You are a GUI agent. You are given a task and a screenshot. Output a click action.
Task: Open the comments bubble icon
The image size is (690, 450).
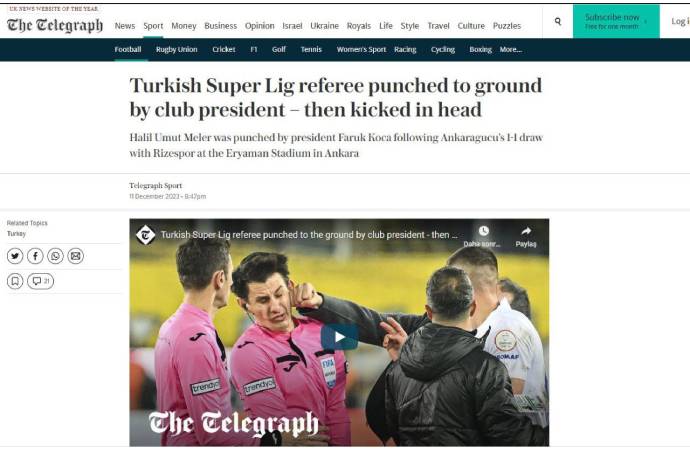[40, 281]
